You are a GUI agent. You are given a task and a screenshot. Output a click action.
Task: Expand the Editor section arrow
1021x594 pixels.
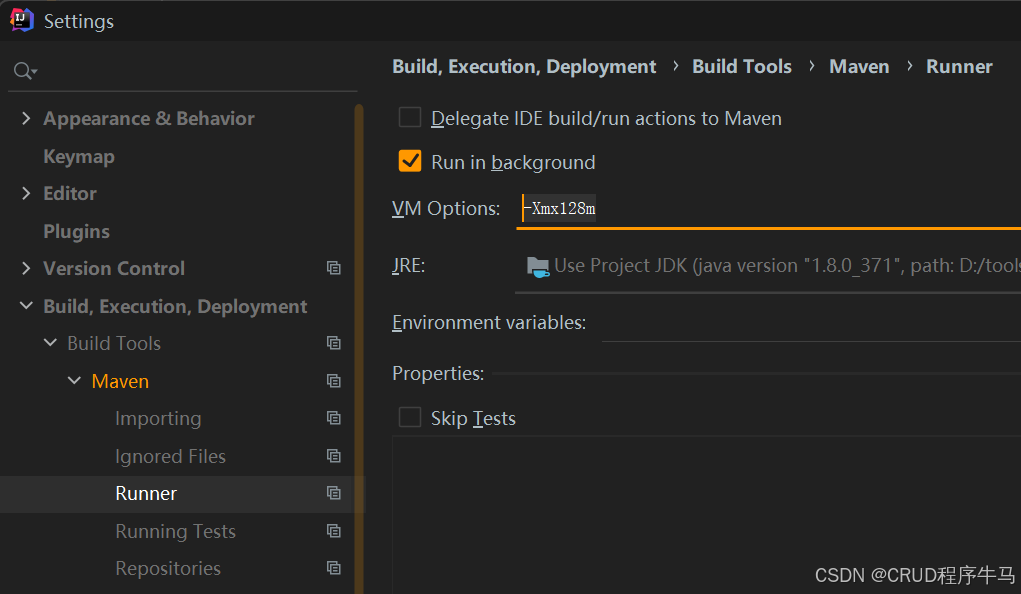25,193
